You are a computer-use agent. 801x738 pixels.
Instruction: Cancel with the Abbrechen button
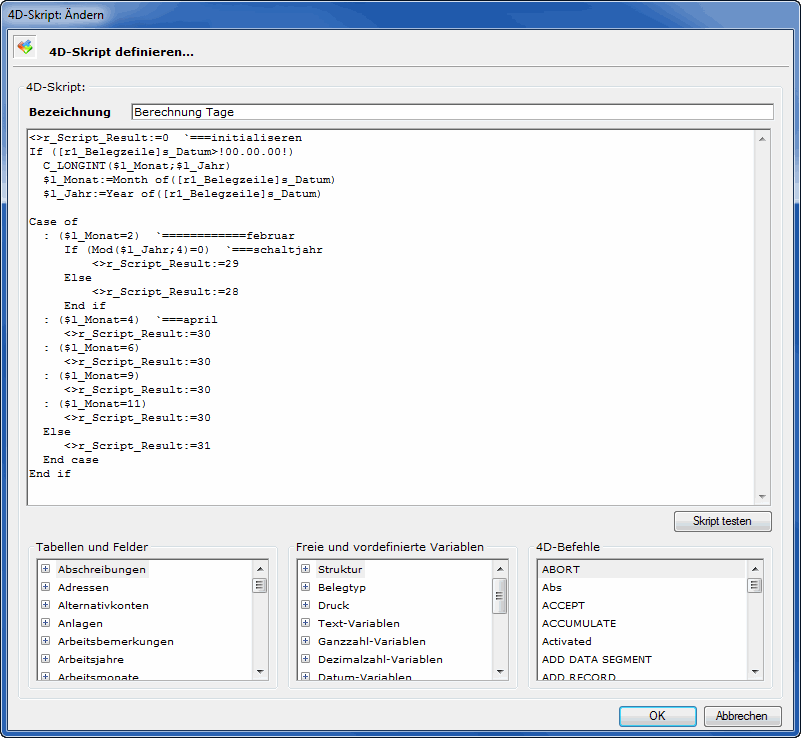point(742,716)
